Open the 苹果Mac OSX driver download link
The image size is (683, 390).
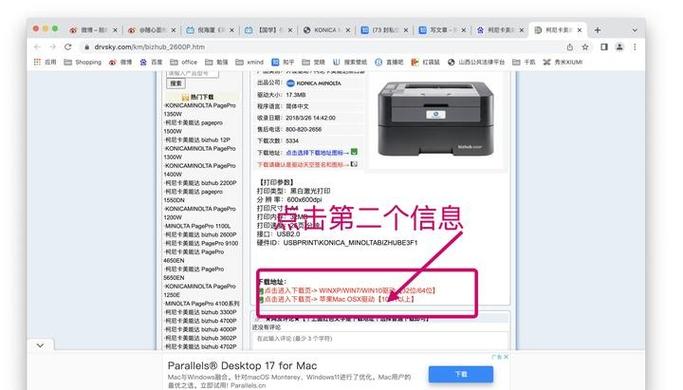click(339, 299)
